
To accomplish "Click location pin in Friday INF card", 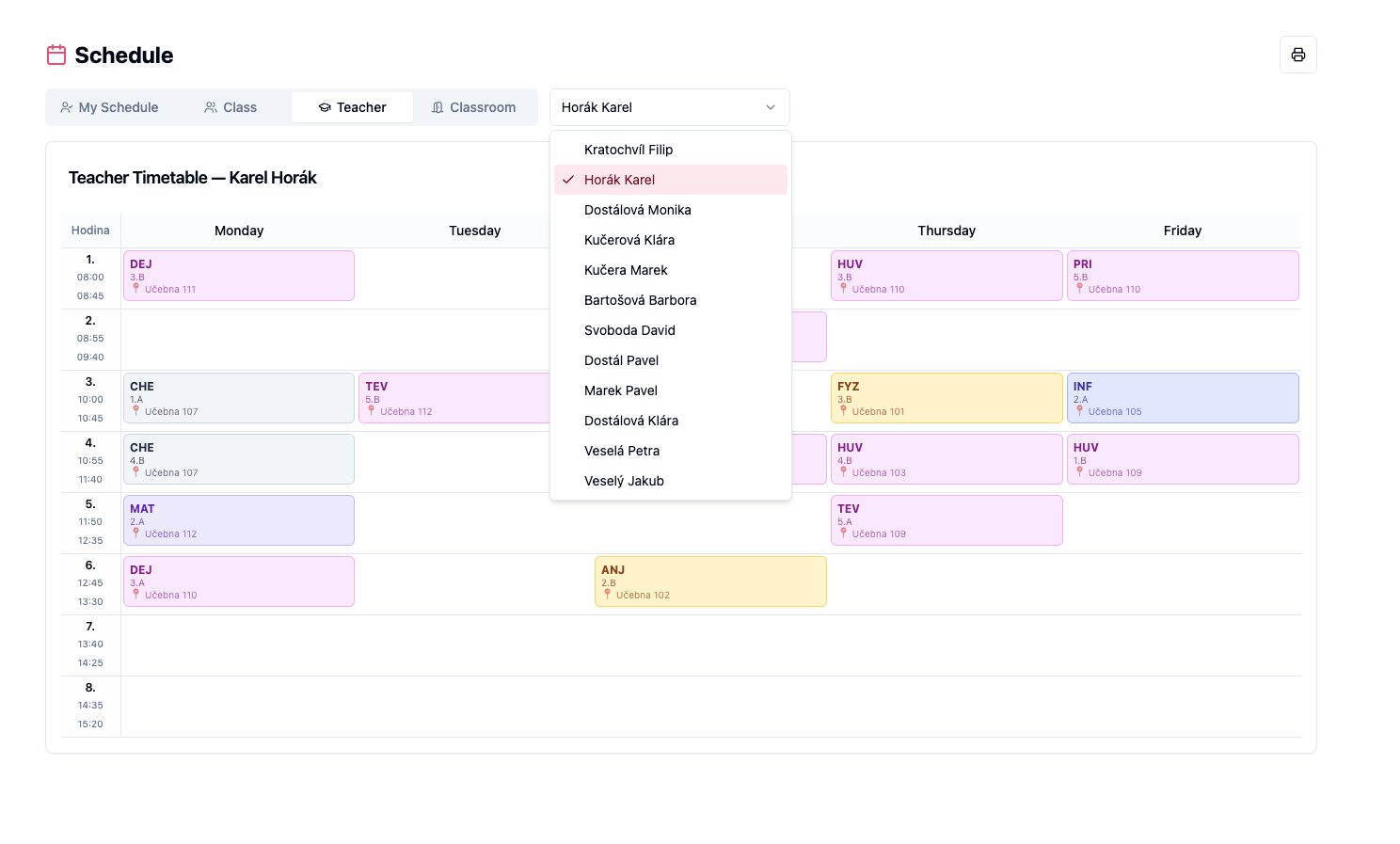I will [x=1079, y=411].
